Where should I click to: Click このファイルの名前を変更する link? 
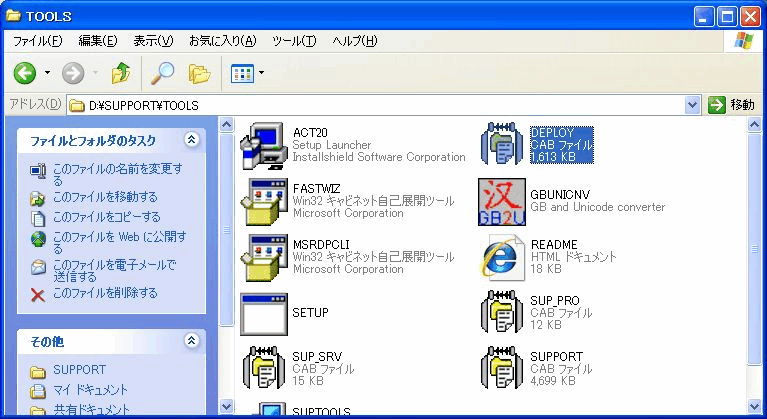tap(117, 175)
